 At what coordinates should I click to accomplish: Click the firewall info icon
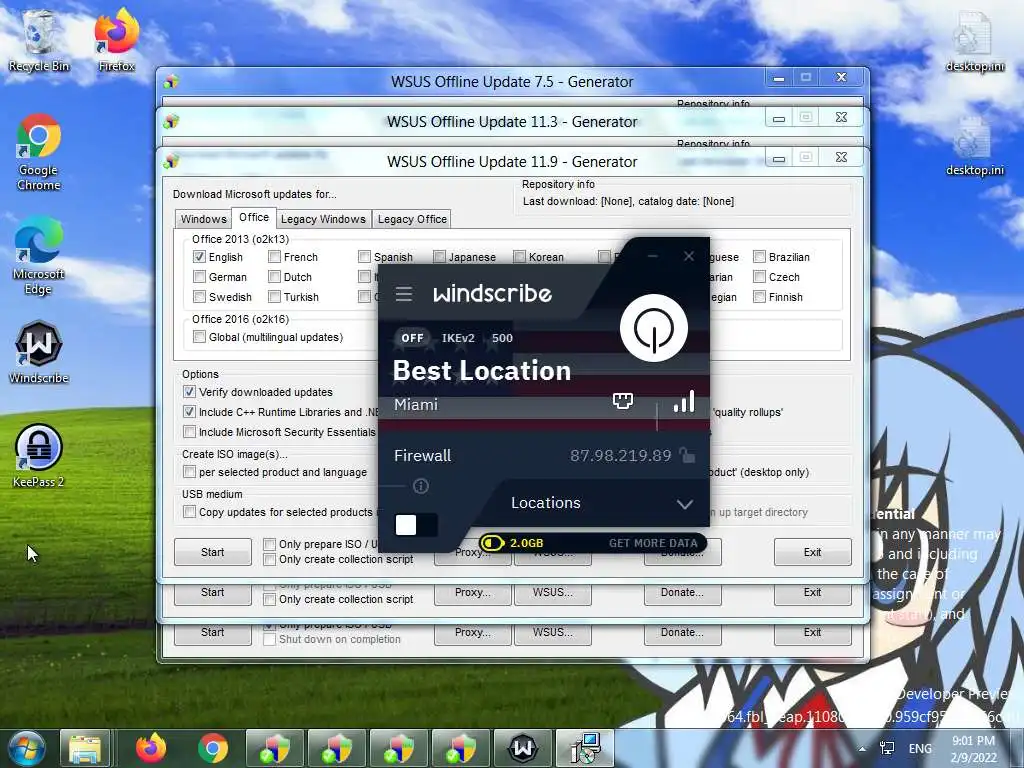421,486
